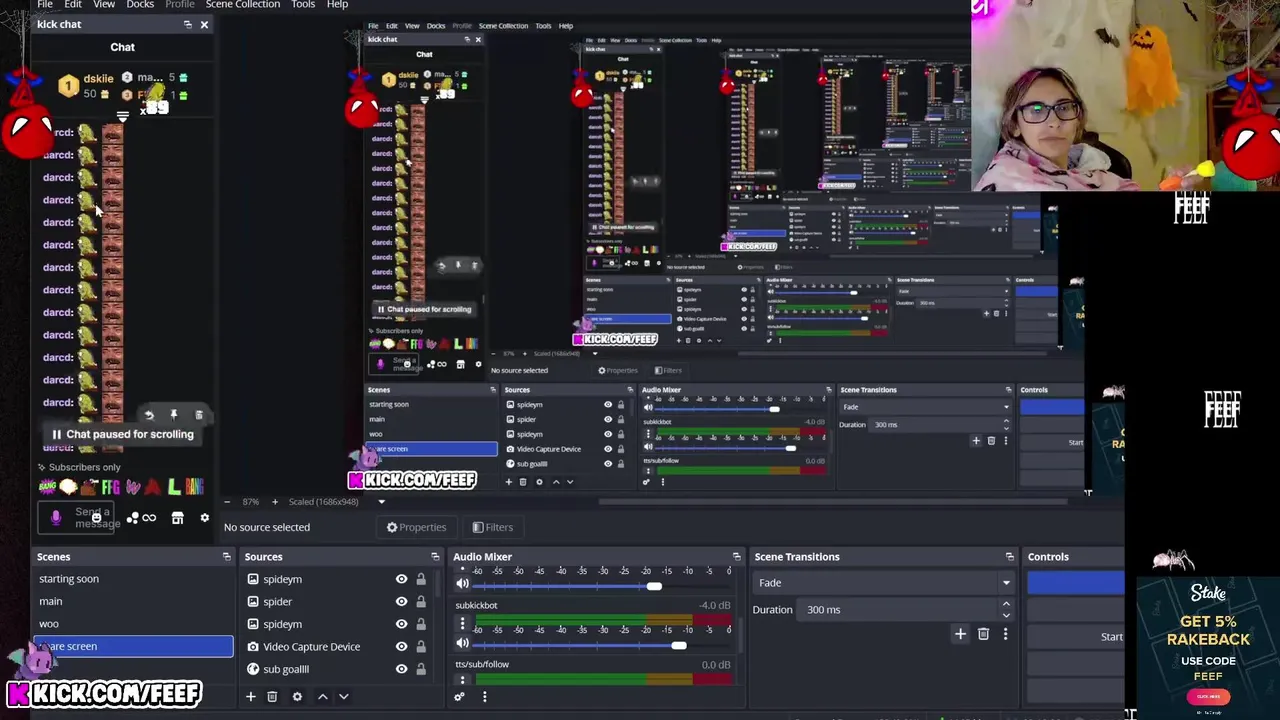
Task: Undock the Sources panel
Action: [x=435, y=557]
